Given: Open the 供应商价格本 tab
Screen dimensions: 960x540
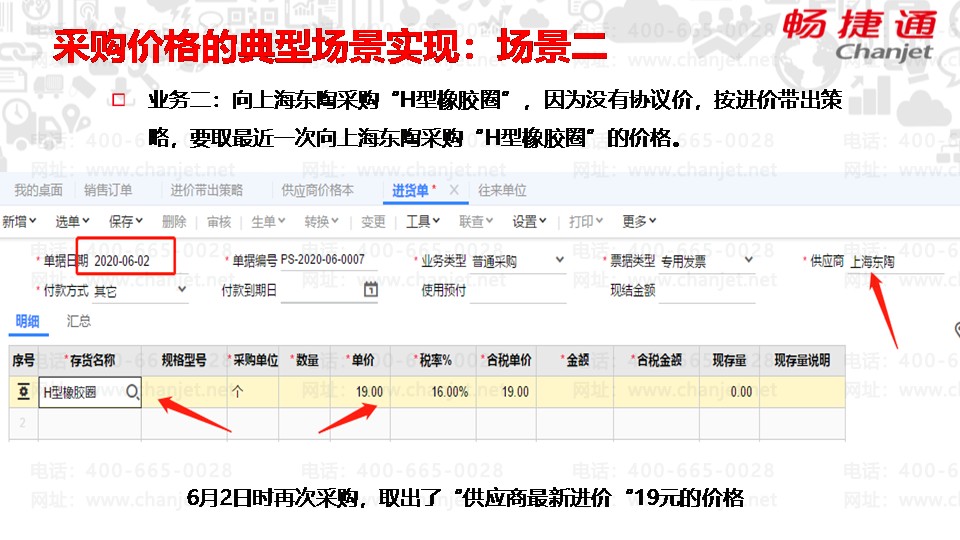Looking at the screenshot, I should pos(317,190).
